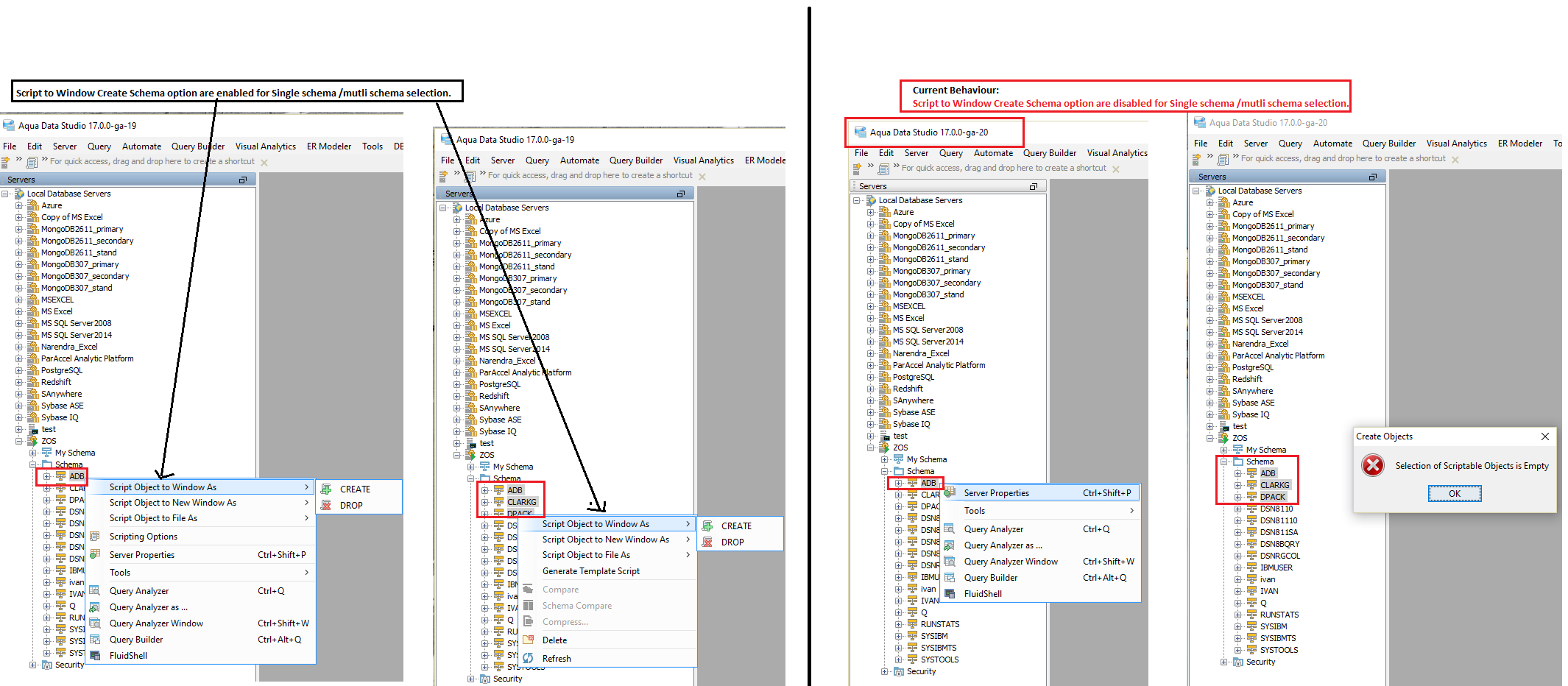Select MS SQL Server2014 in leftmost window
Screen dimensions: 1568x686
[77, 335]
